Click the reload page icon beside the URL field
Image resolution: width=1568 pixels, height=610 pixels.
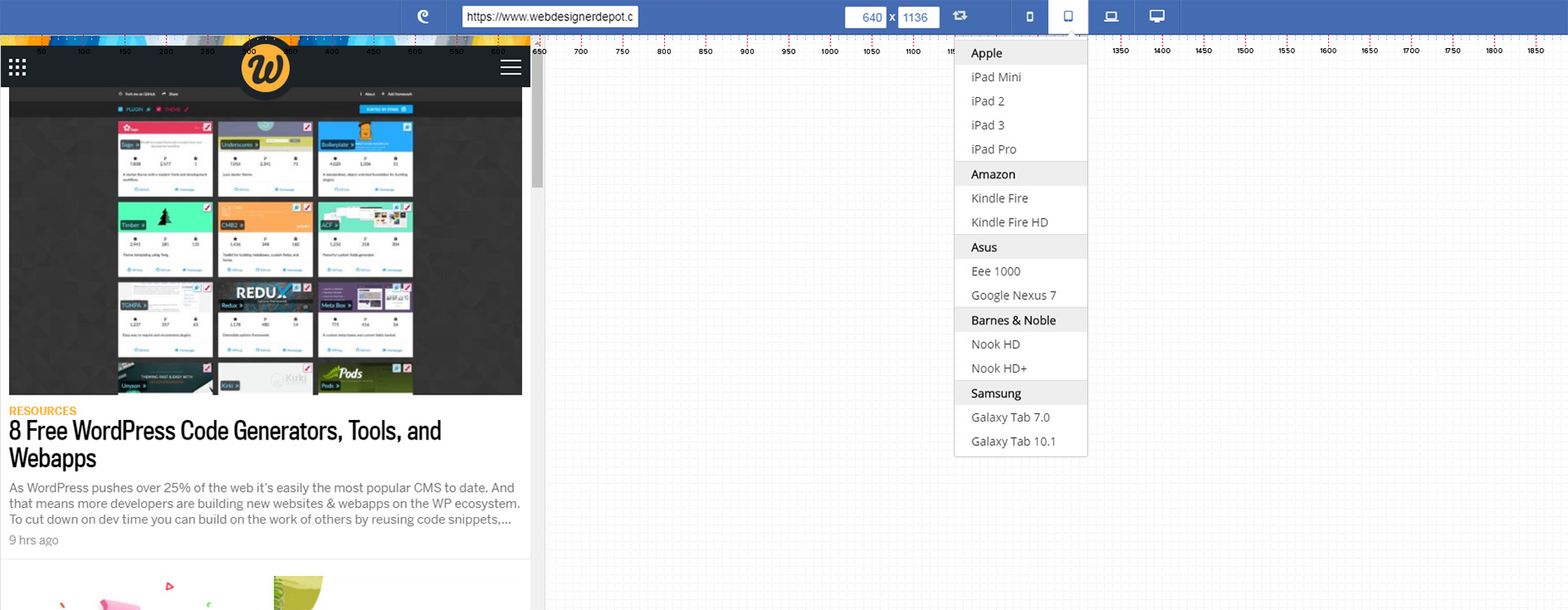click(423, 17)
